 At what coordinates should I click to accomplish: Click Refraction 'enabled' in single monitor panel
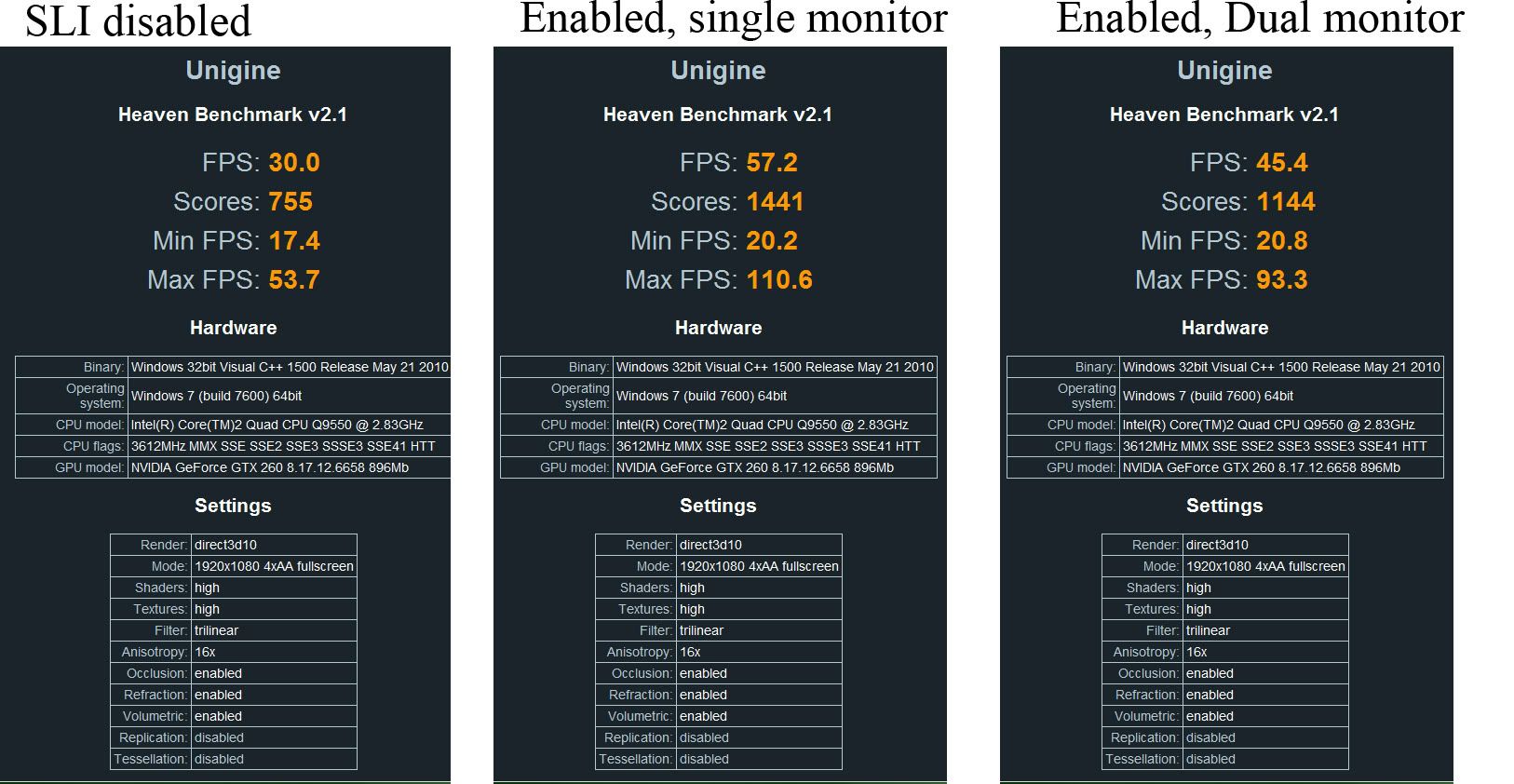click(703, 695)
